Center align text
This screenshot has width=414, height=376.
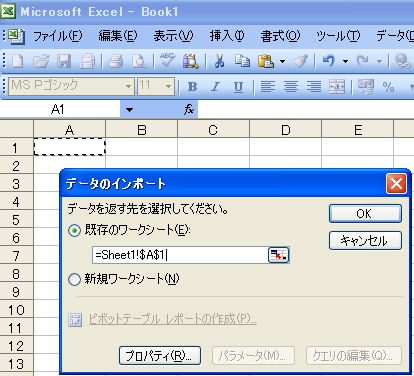[291, 87]
